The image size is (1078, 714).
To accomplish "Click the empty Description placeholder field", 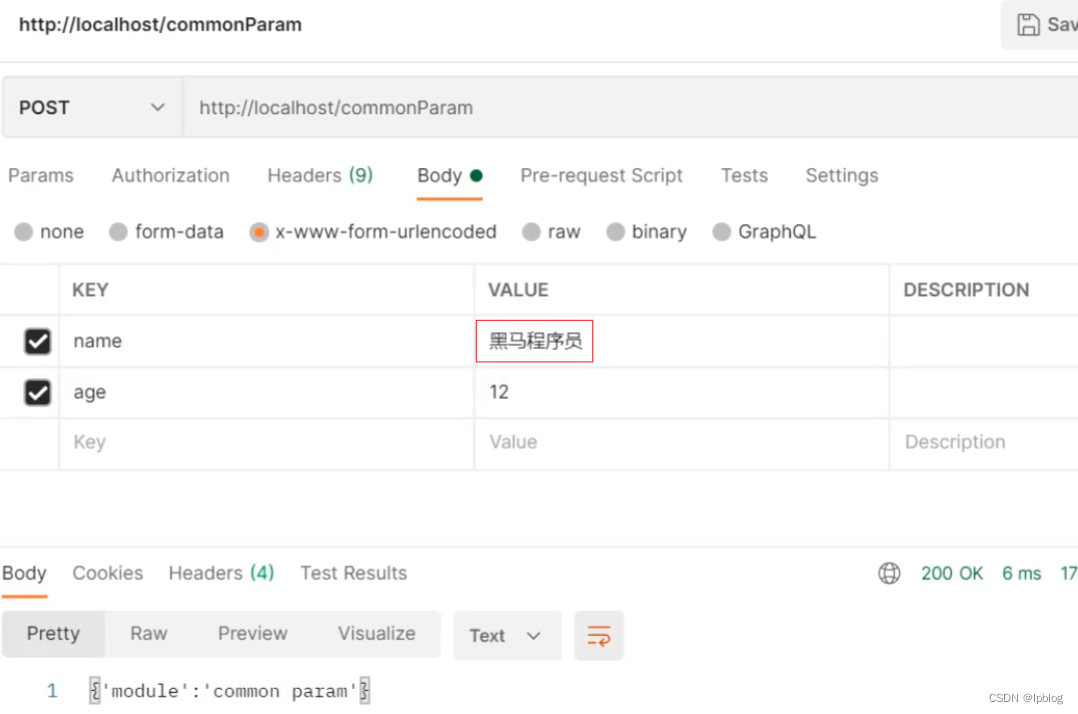I will 983,443.
